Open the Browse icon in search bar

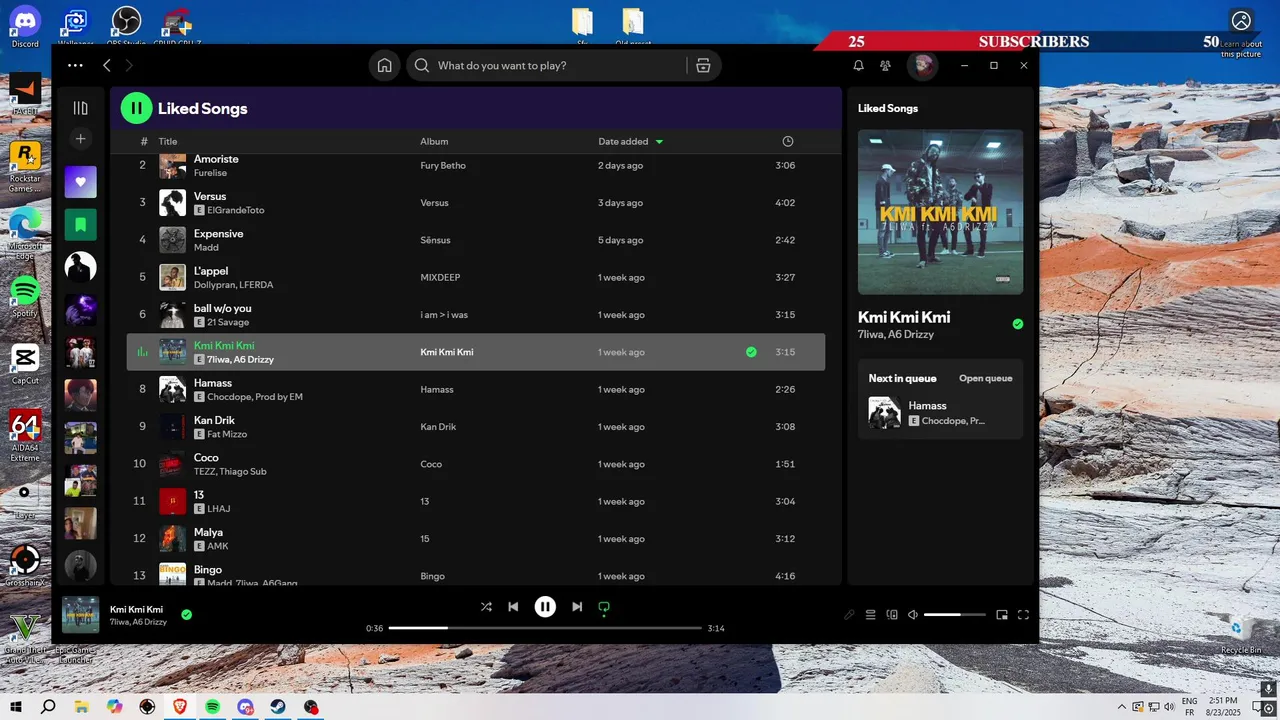tap(703, 66)
